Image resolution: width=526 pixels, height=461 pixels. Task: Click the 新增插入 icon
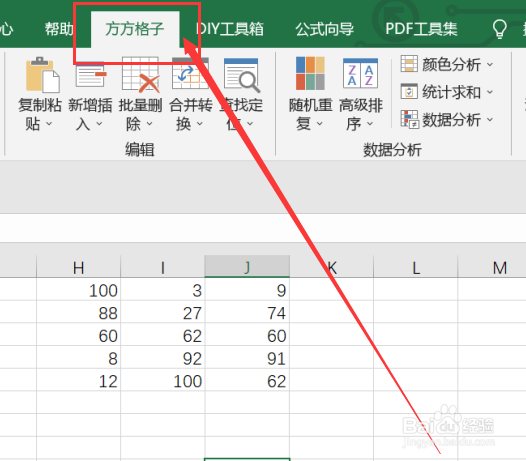pyautogui.click(x=91, y=74)
